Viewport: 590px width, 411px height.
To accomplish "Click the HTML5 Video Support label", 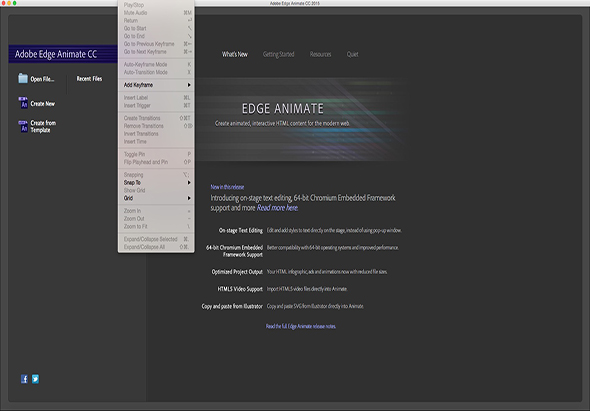I will pos(240,289).
